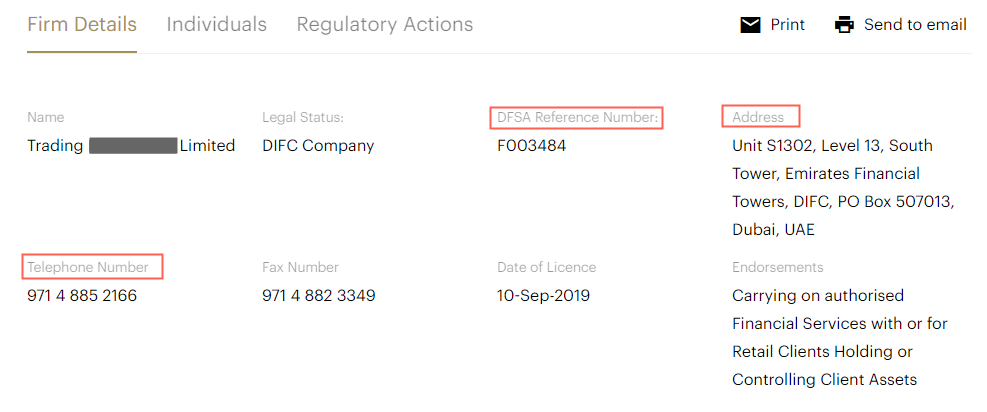Click fax number 971 4 882 3349
Viewport: 987px width, 412px height.
pyautogui.click(x=319, y=296)
